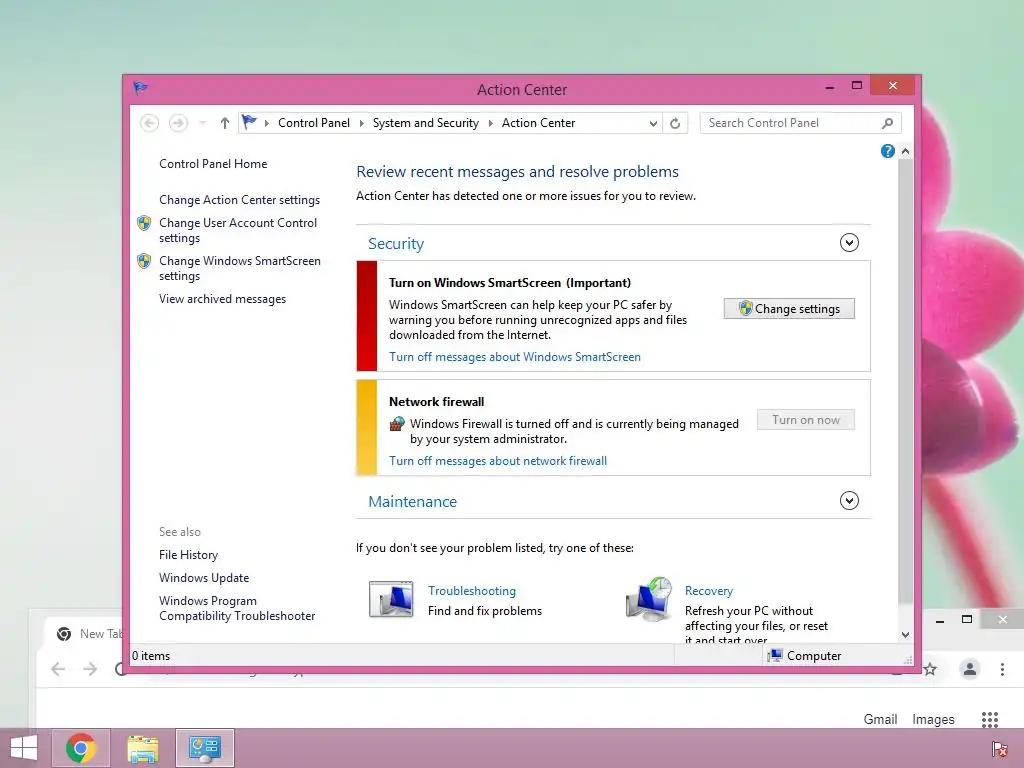Viewport: 1024px width, 768px height.
Task: Open address bar history dropdown
Action: point(652,123)
